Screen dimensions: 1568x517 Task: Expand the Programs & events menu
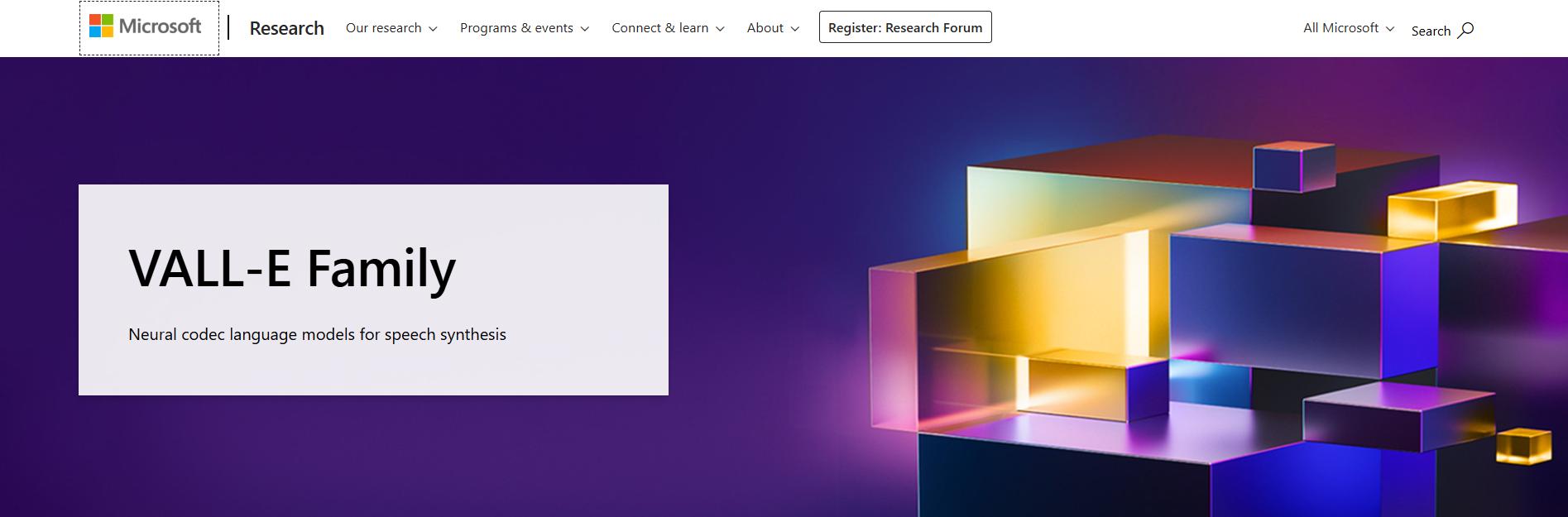(525, 28)
